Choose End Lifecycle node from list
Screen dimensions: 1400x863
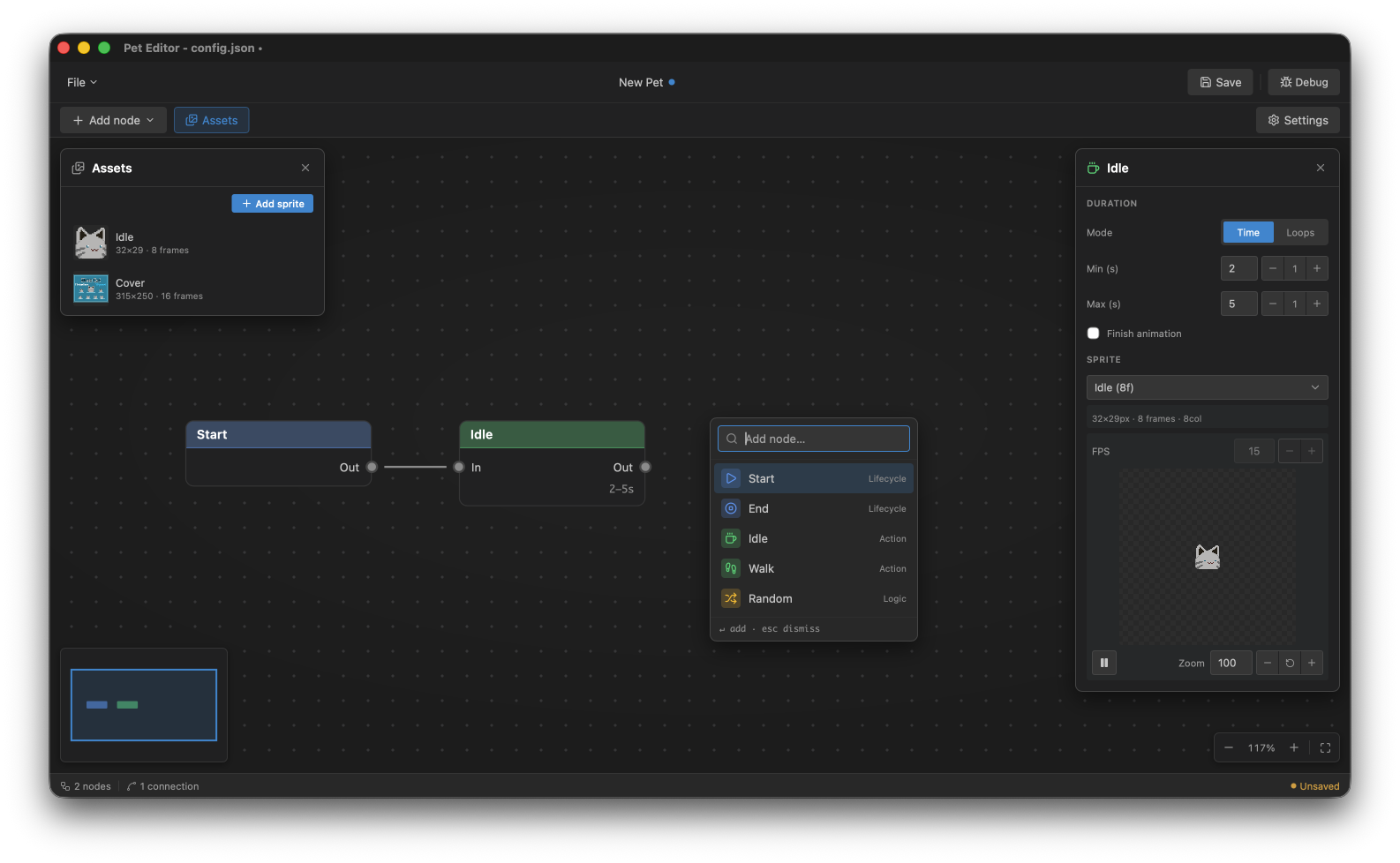[814, 508]
